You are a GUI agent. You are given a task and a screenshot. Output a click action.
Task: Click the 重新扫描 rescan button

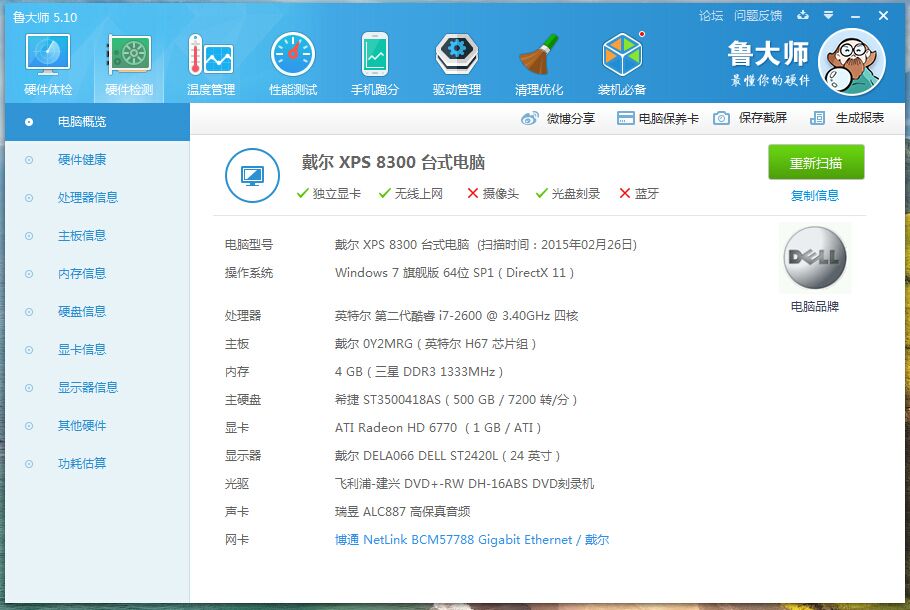[x=816, y=163]
